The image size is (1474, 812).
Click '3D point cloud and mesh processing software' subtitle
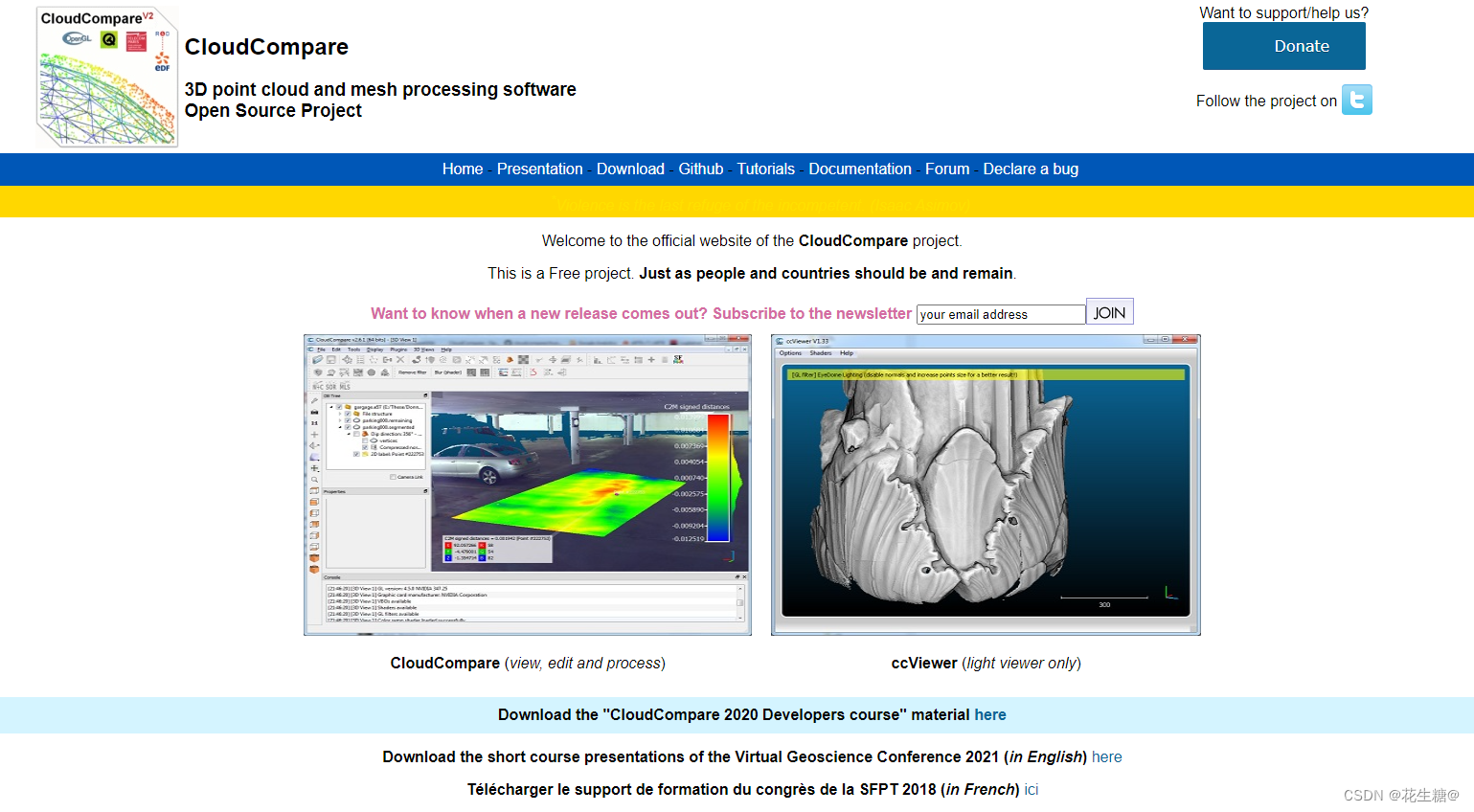380,89
